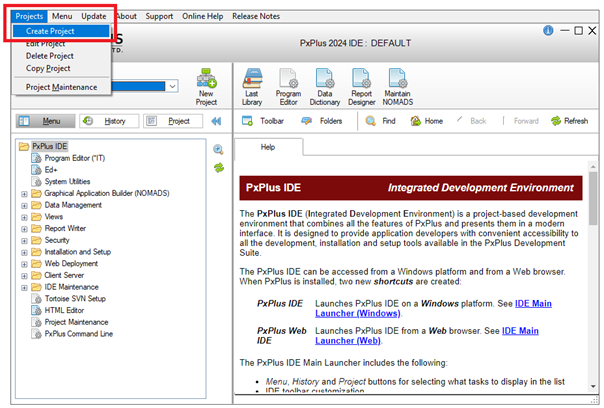604x408 pixels.
Task: Open the Last Library tool
Action: tap(253, 84)
